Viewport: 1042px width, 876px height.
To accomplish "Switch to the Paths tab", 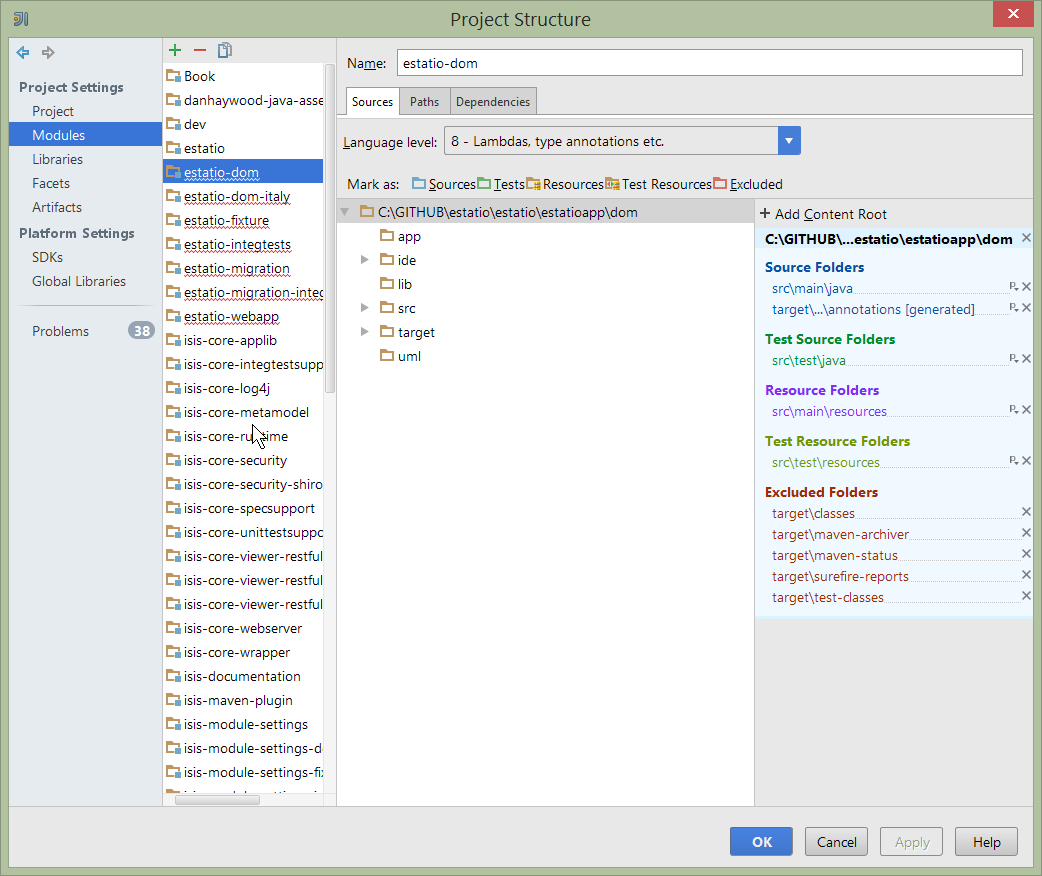I will tap(424, 102).
